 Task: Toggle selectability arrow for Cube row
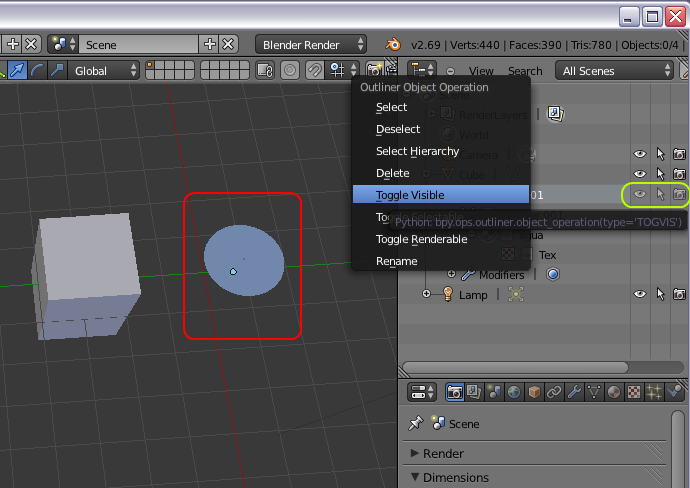coord(660,174)
